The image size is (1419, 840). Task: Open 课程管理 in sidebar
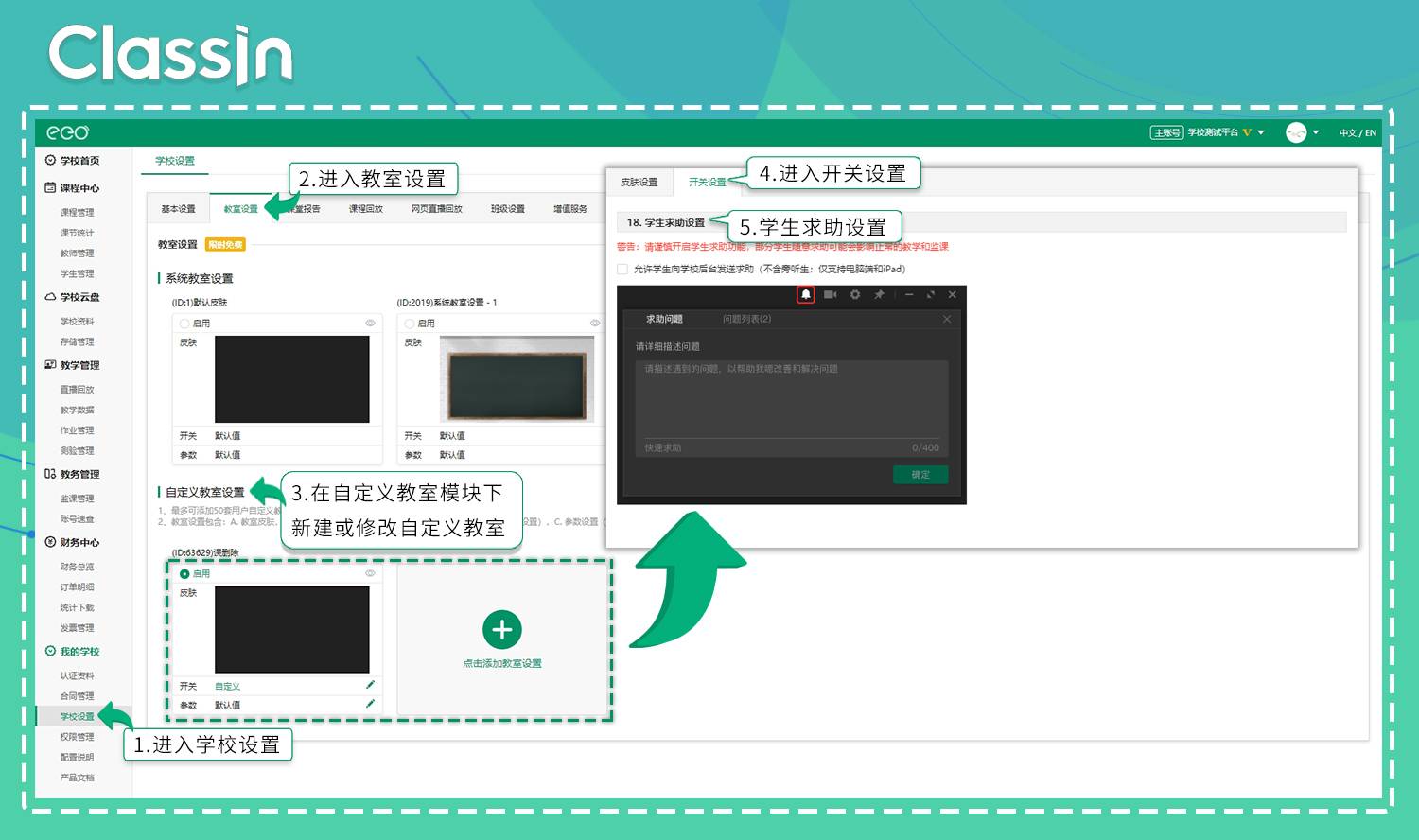click(77, 213)
